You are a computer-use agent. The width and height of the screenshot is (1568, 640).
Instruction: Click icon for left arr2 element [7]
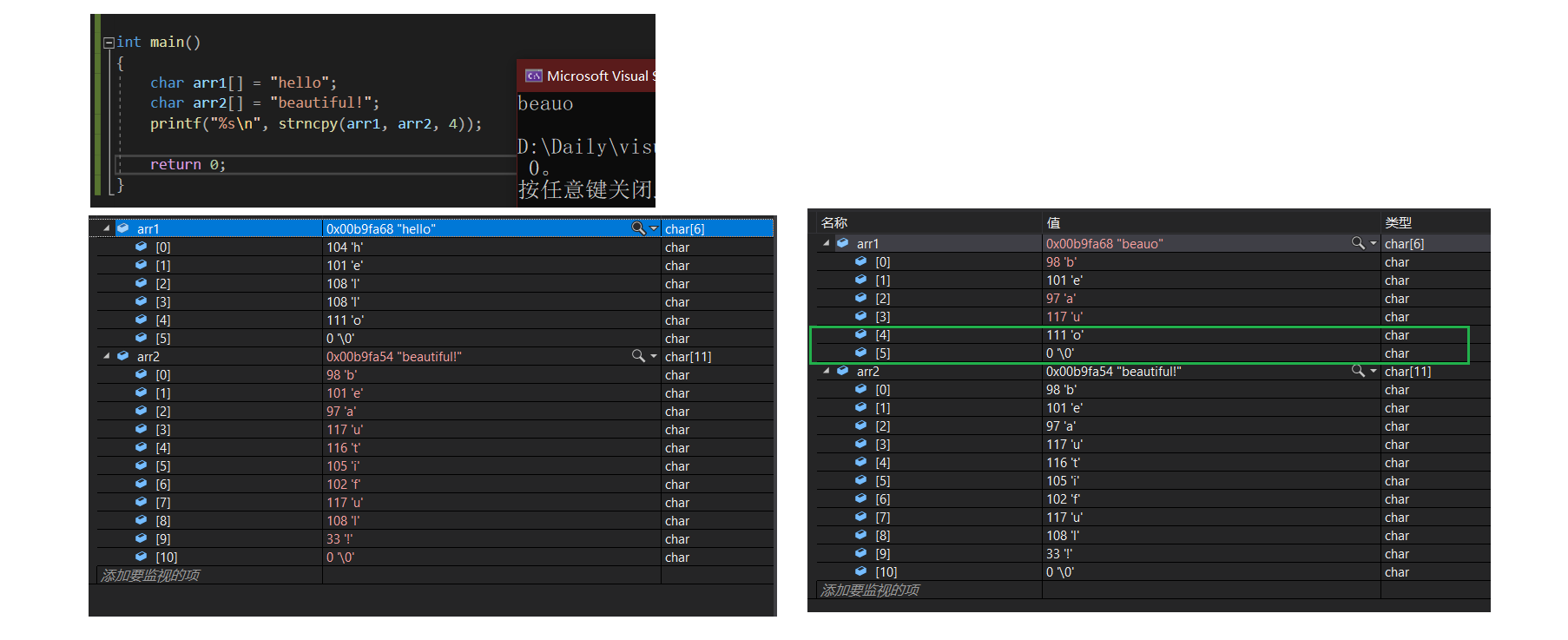pyautogui.click(x=141, y=502)
